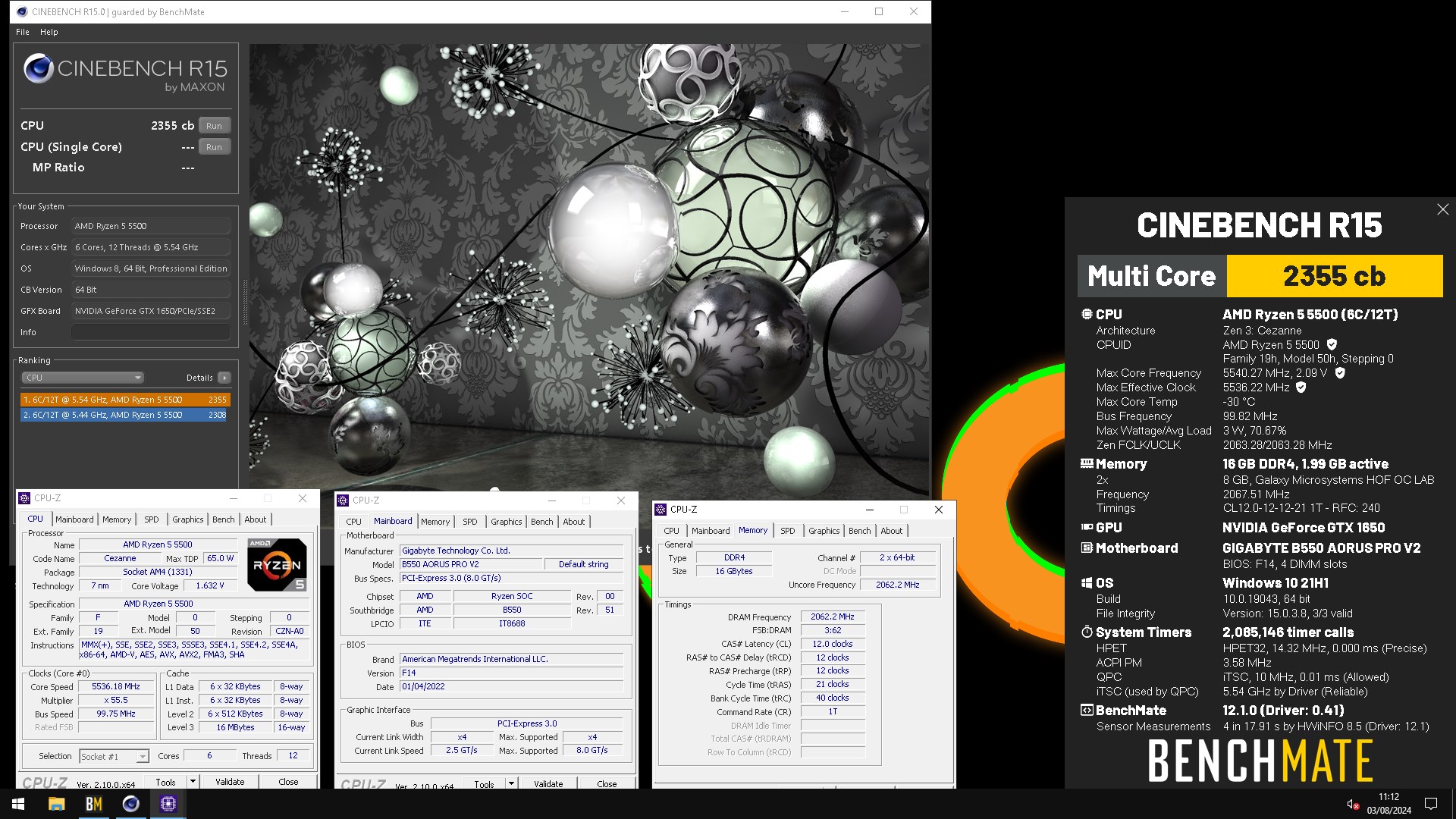Image resolution: width=1456 pixels, height=819 pixels.
Task: Click Ryzen 5 logo in CPU-Z
Action: pos(277,564)
